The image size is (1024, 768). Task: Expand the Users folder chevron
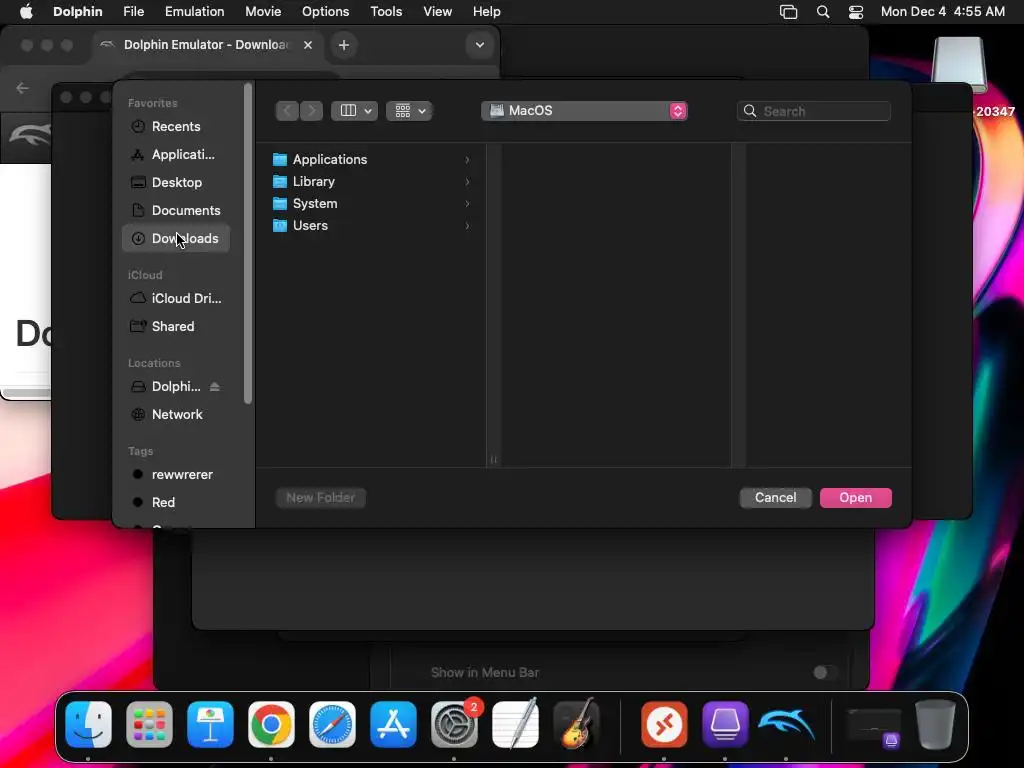point(467,226)
